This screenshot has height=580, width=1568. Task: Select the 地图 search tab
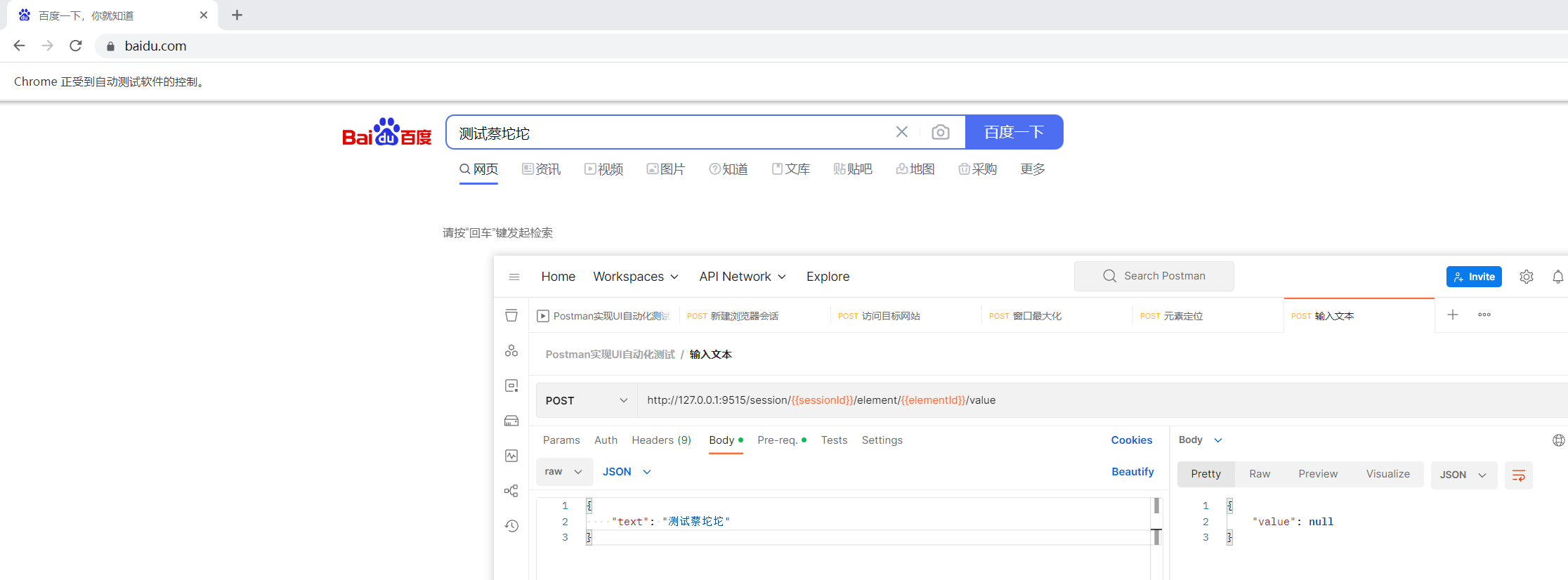click(x=915, y=169)
